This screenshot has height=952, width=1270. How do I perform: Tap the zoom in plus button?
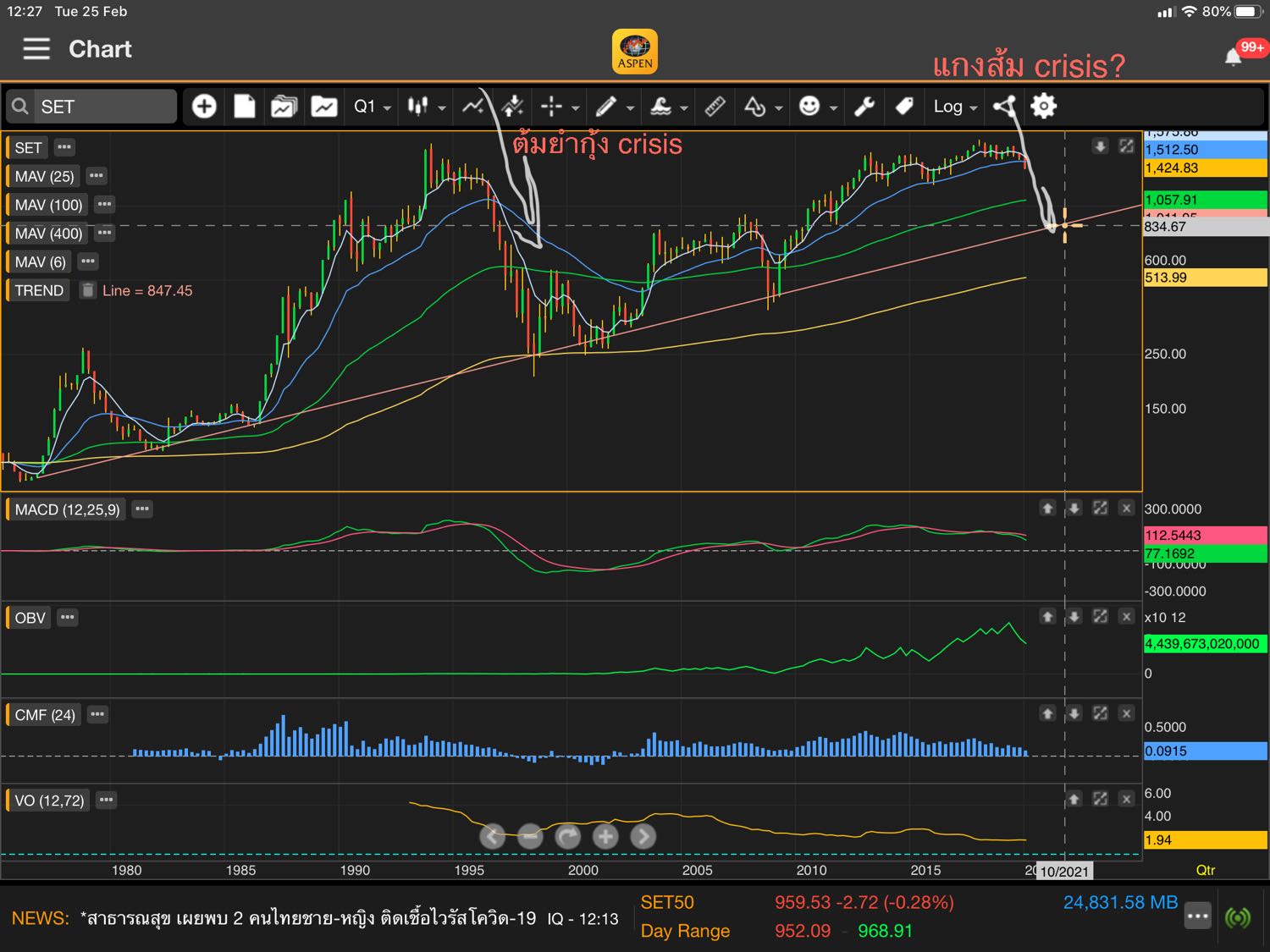[x=605, y=837]
